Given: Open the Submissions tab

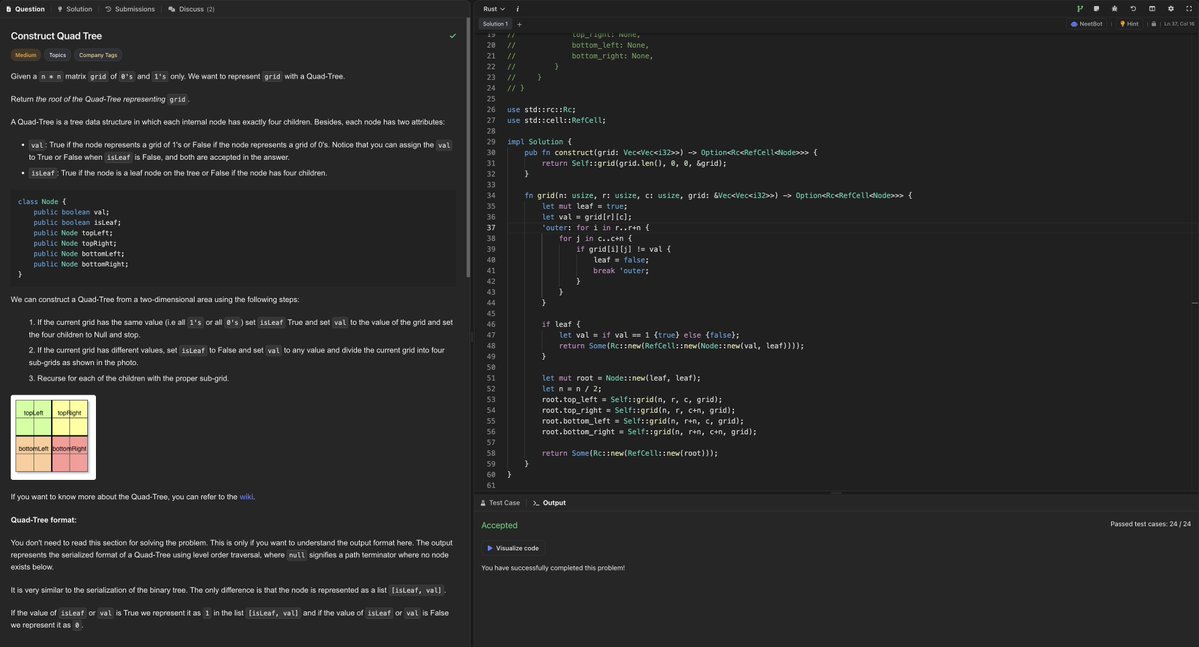Looking at the screenshot, I should (x=130, y=9).
